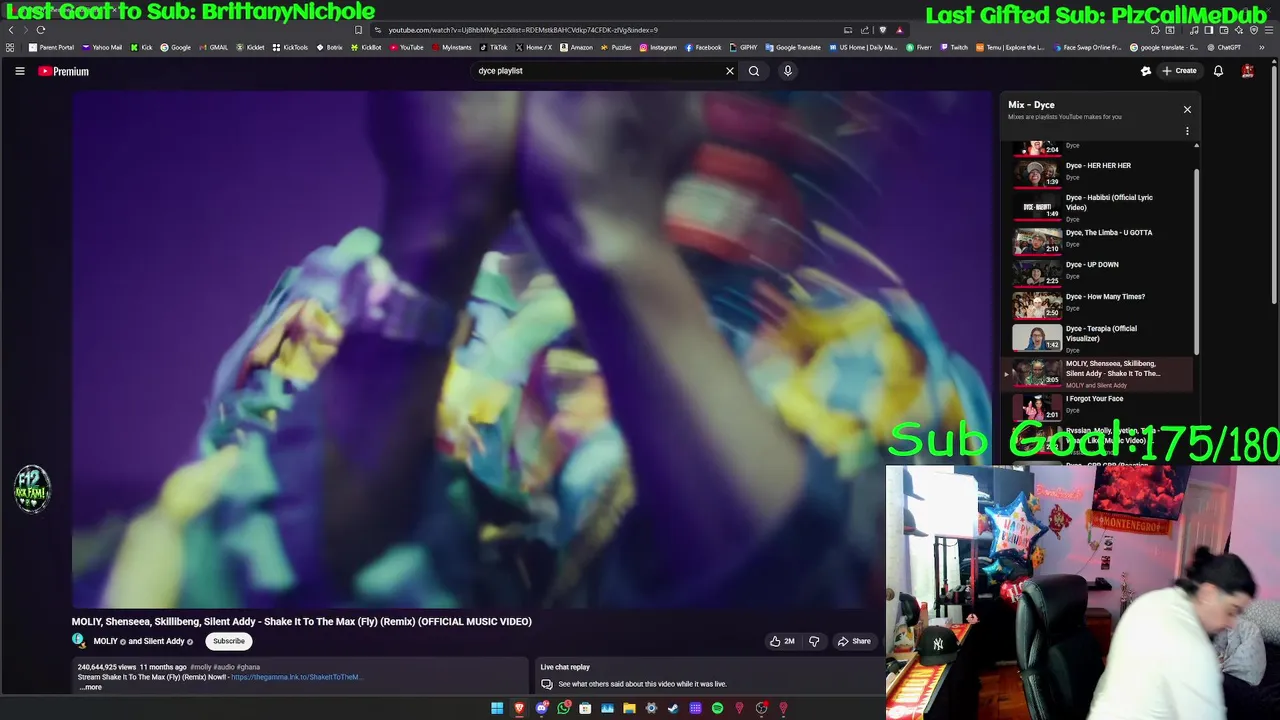Open Discord from taskbar
The width and height of the screenshot is (1280, 720).
tap(541, 708)
